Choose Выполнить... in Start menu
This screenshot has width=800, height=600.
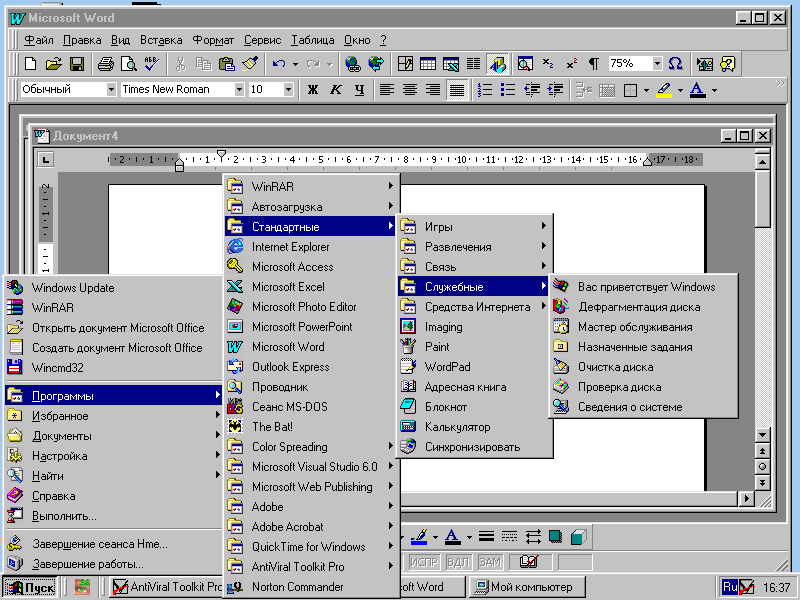pyautogui.click(x=113, y=516)
